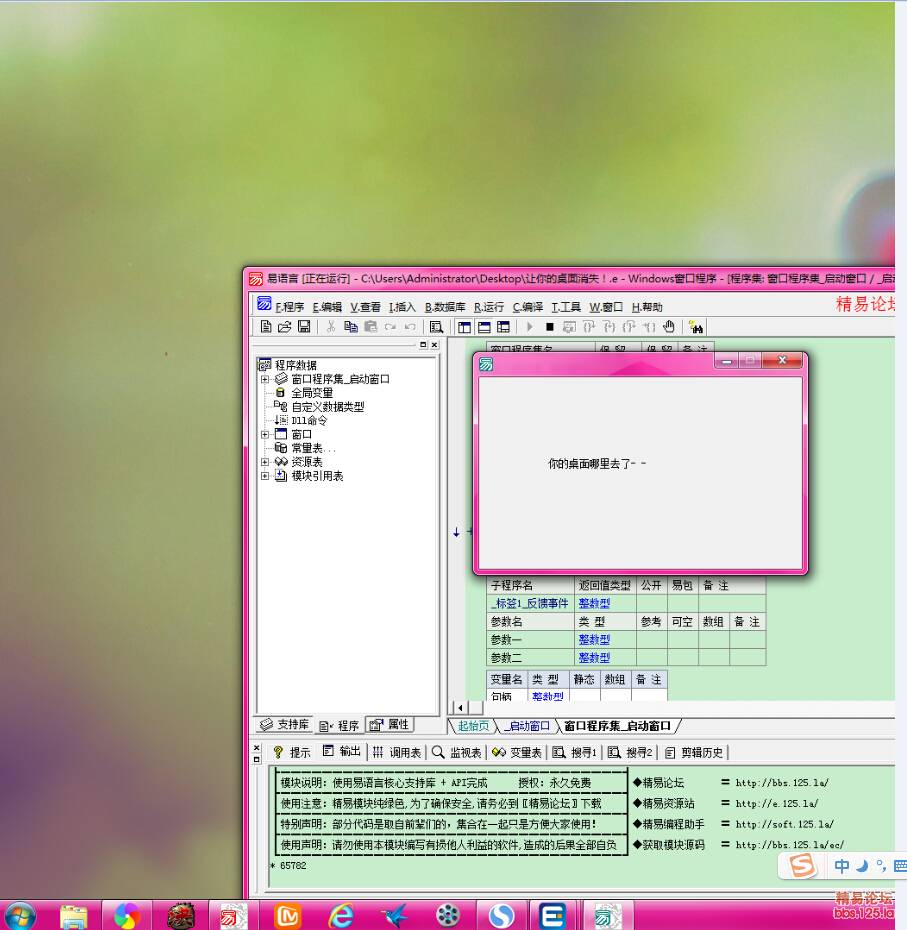Select the 全局变量 tree item
Screen dimensions: 907x930
[x=312, y=393]
